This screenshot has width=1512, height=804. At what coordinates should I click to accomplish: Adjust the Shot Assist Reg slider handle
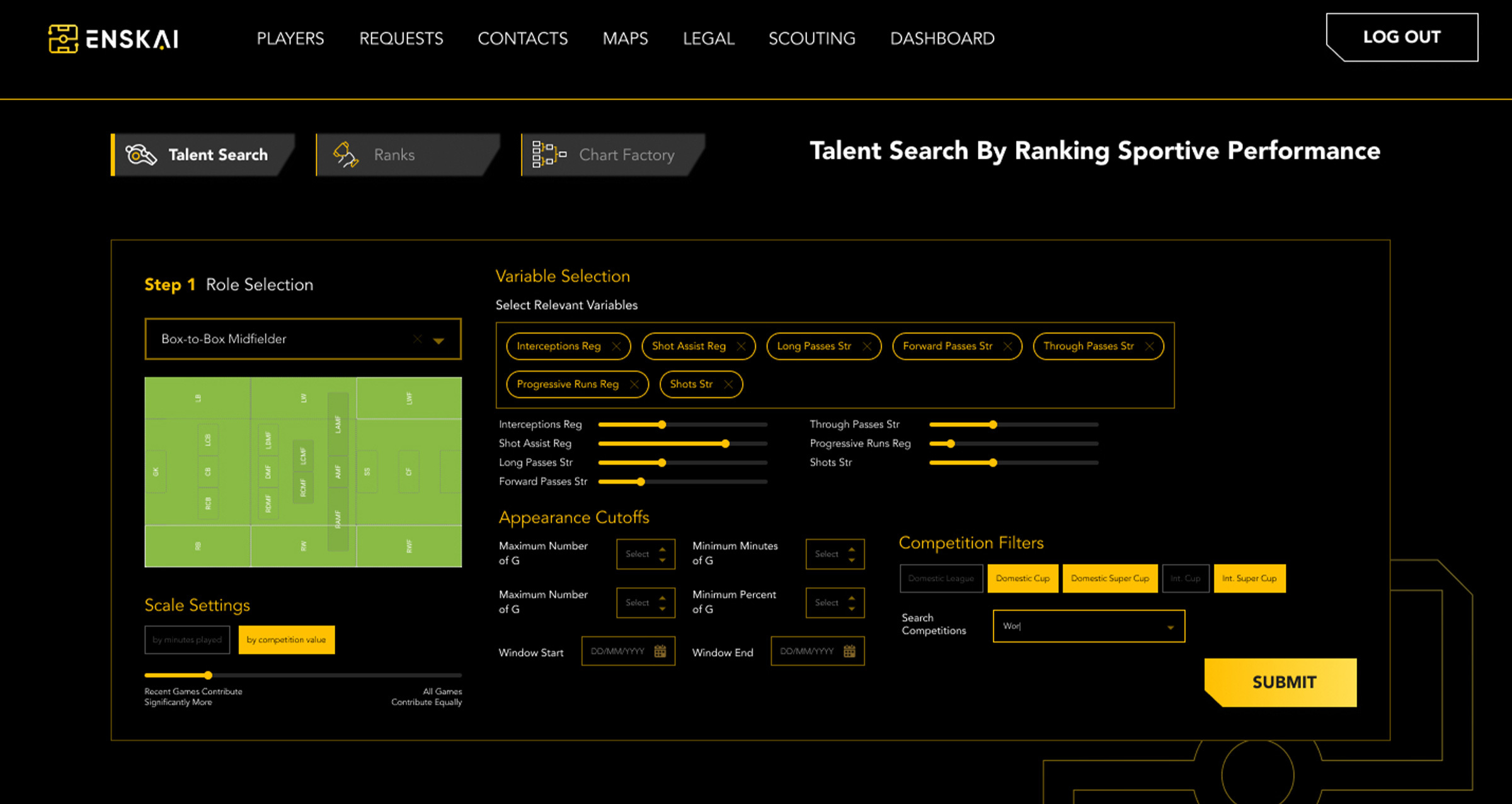tap(725, 444)
